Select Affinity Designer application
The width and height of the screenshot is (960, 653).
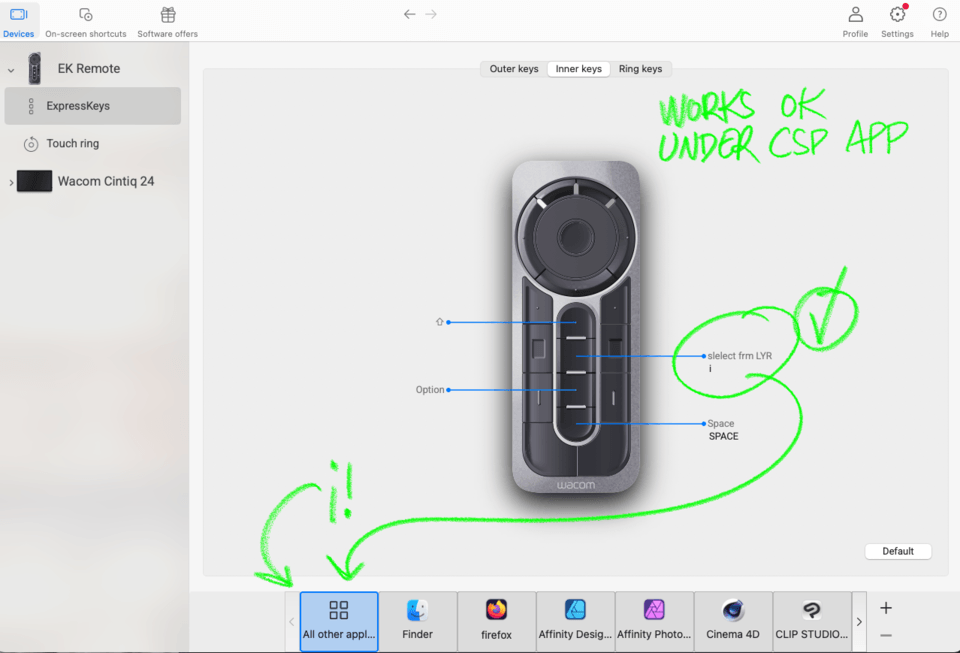click(576, 621)
